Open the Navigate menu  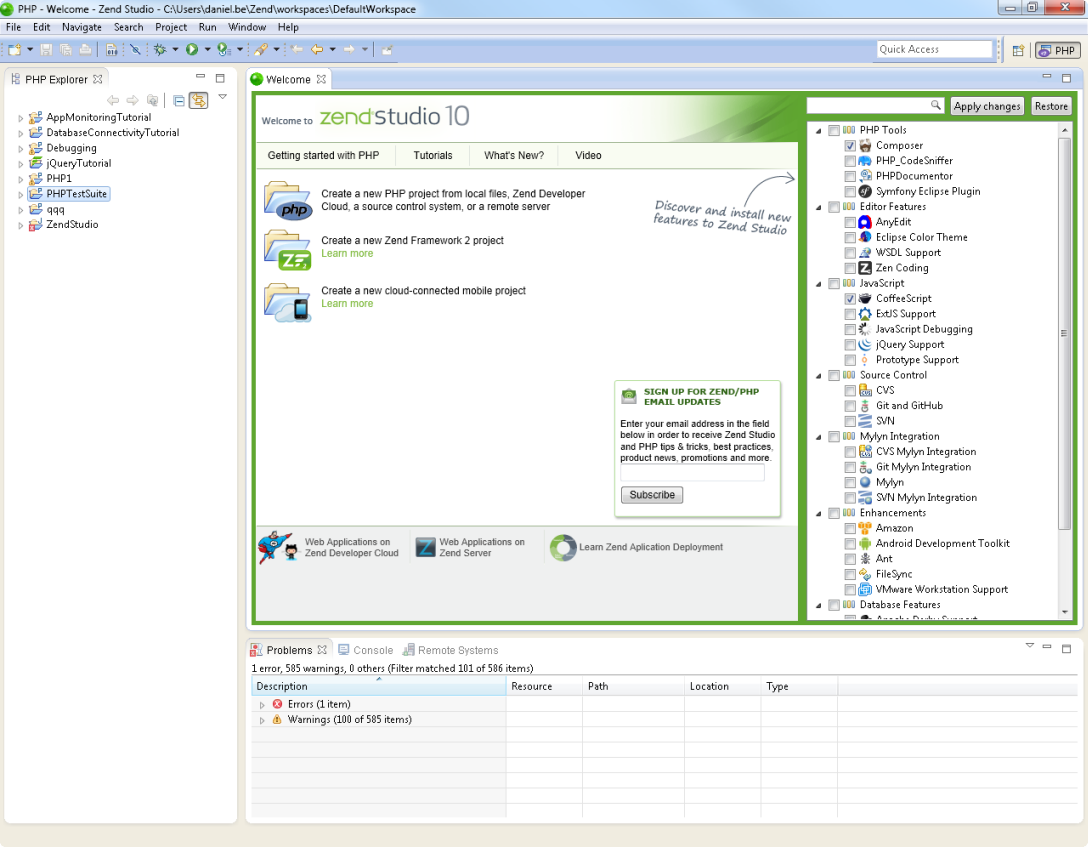pyautogui.click(x=82, y=27)
